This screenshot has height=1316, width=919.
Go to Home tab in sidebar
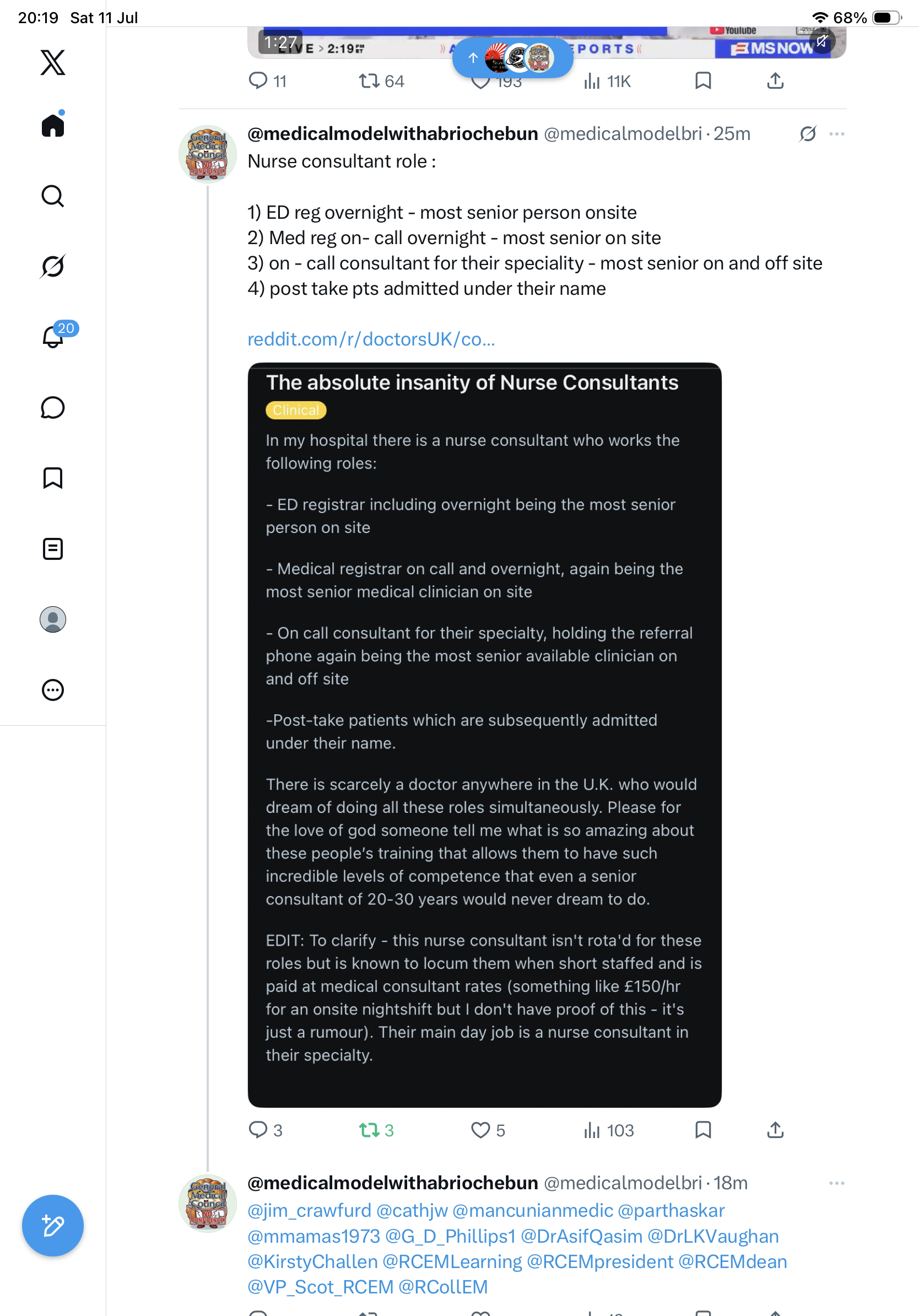click(53, 125)
